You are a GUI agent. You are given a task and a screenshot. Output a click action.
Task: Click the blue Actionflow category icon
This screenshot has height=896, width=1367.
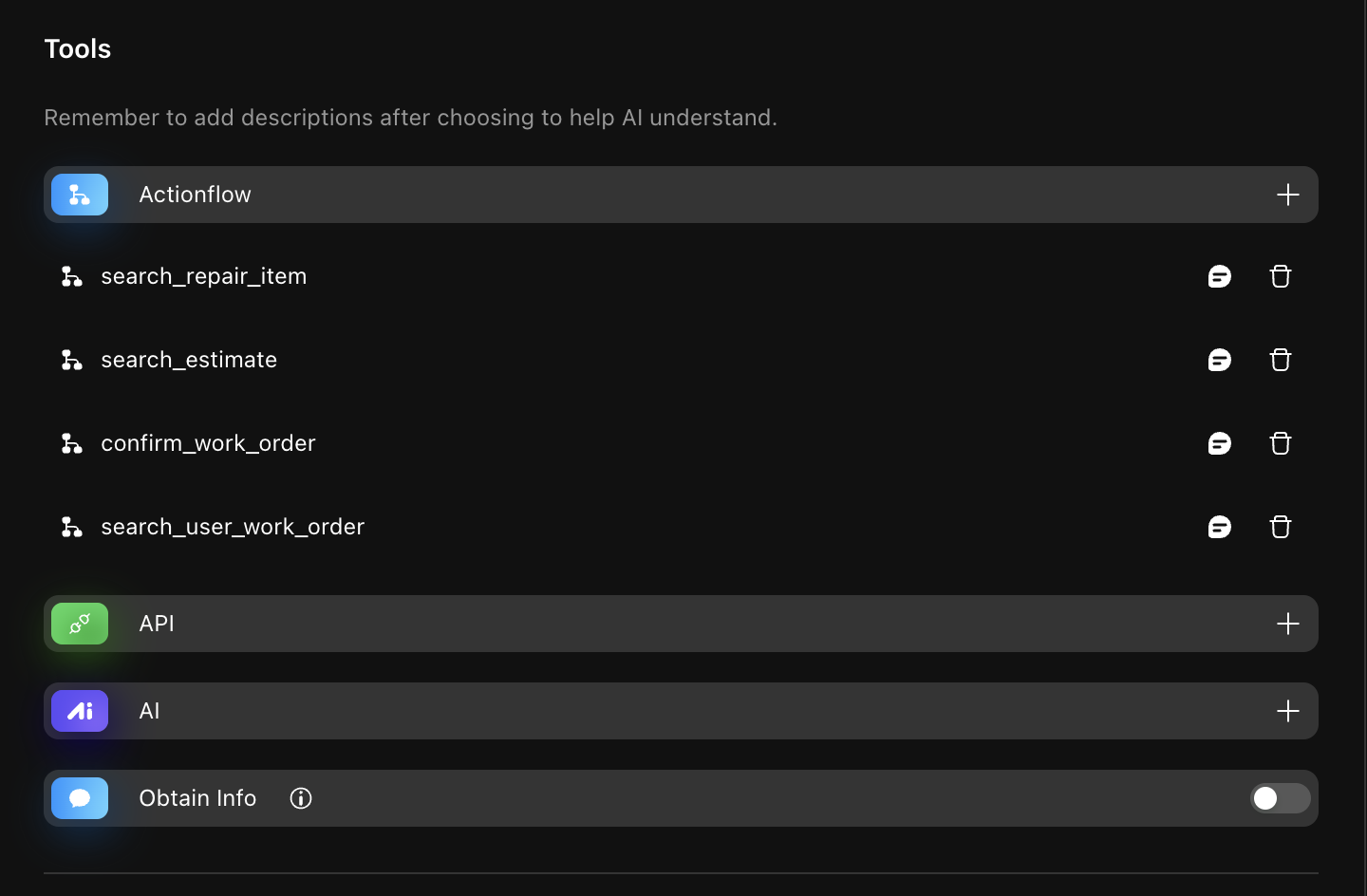[x=80, y=195]
